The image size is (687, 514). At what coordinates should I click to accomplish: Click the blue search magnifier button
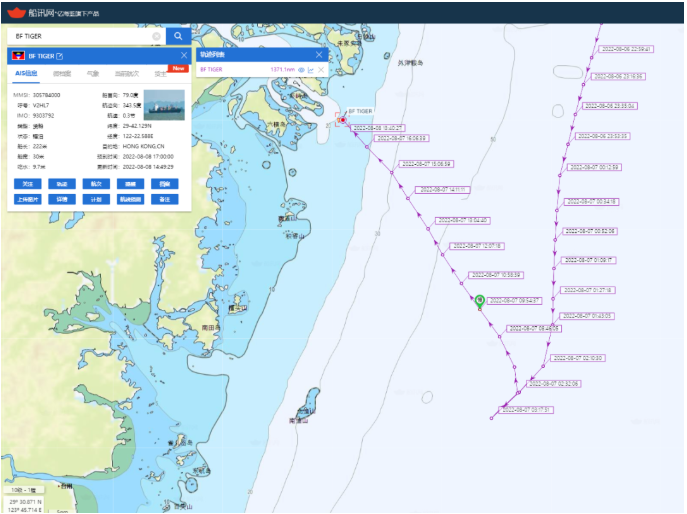178,36
